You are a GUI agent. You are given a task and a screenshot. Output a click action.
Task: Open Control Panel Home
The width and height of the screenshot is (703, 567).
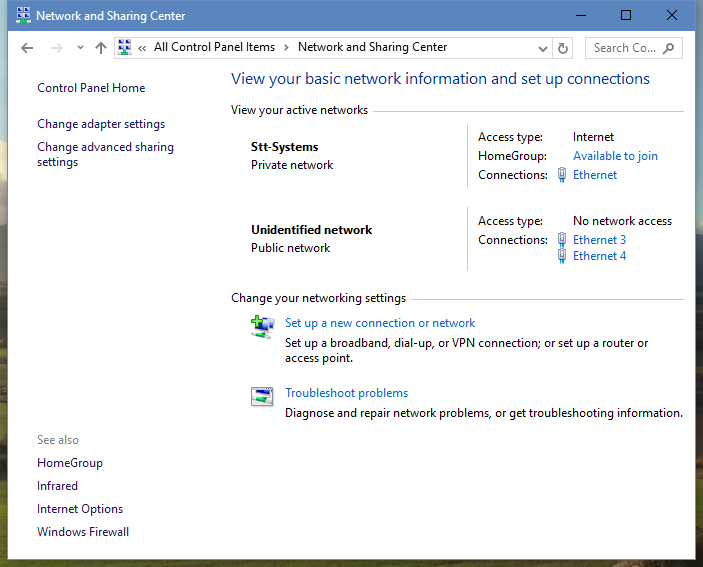[x=91, y=88]
